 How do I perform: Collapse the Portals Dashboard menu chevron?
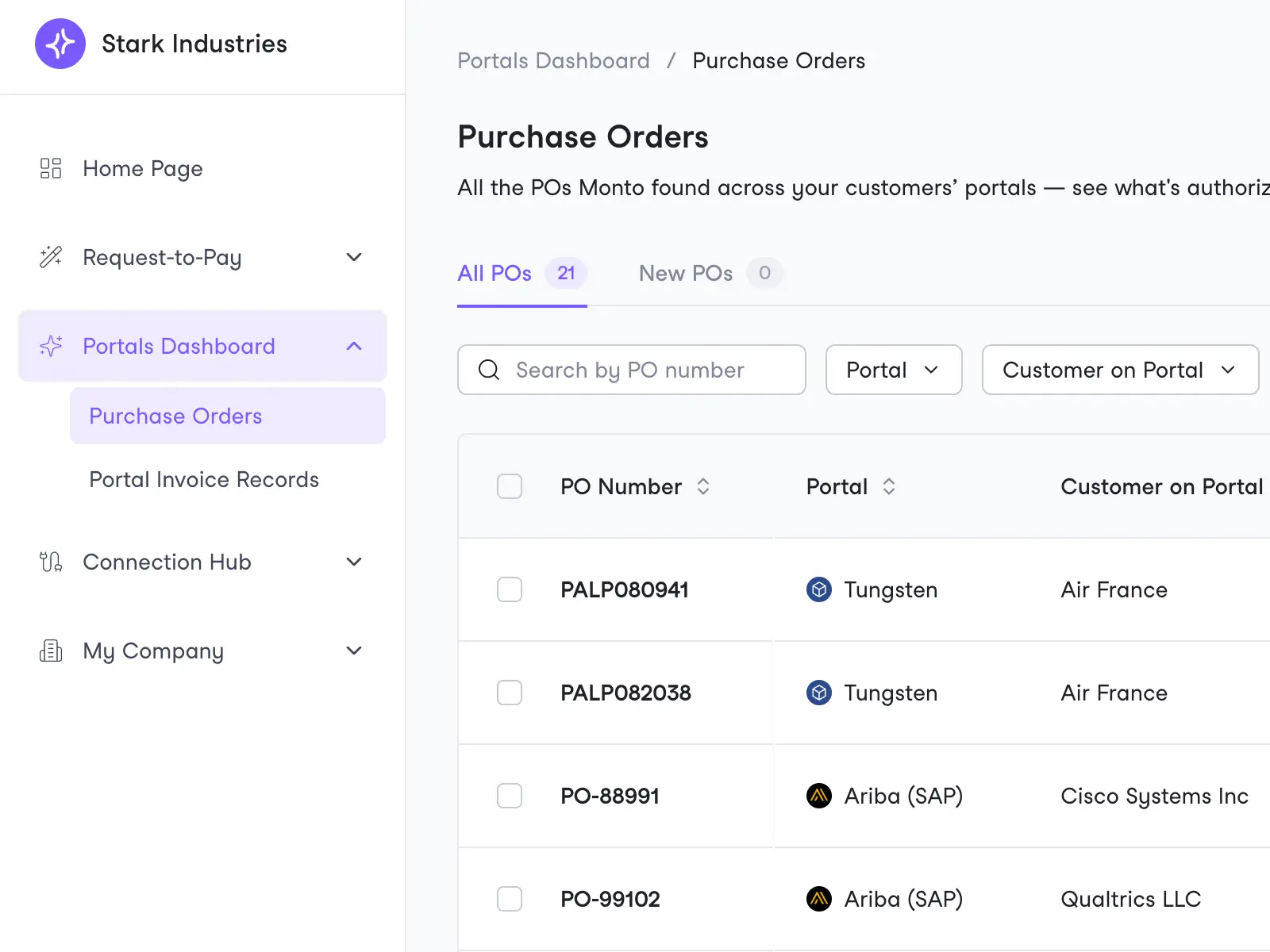(354, 346)
